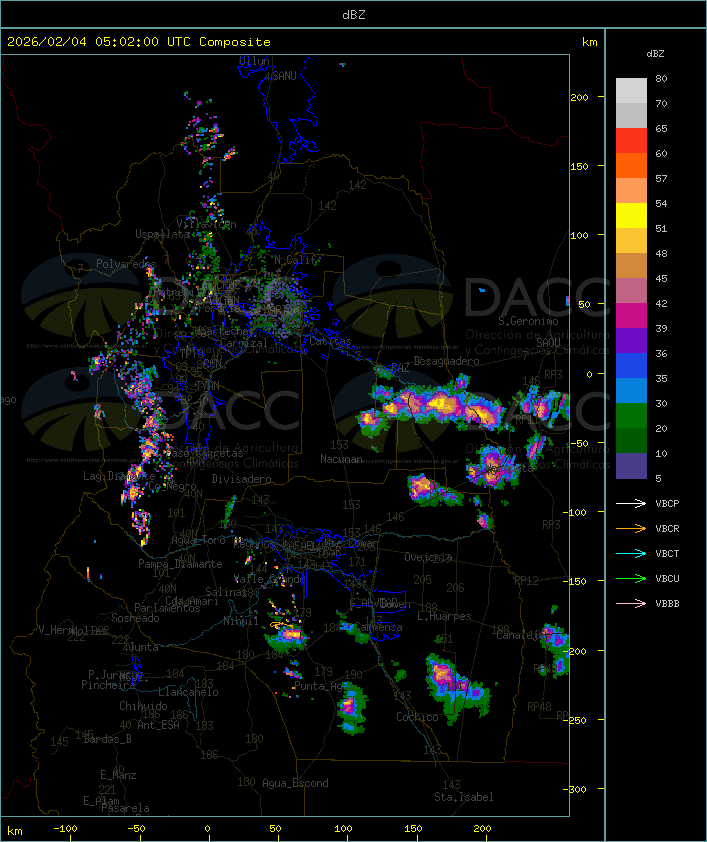Pick the mauve 42–45 dBZ swatch

click(x=631, y=291)
